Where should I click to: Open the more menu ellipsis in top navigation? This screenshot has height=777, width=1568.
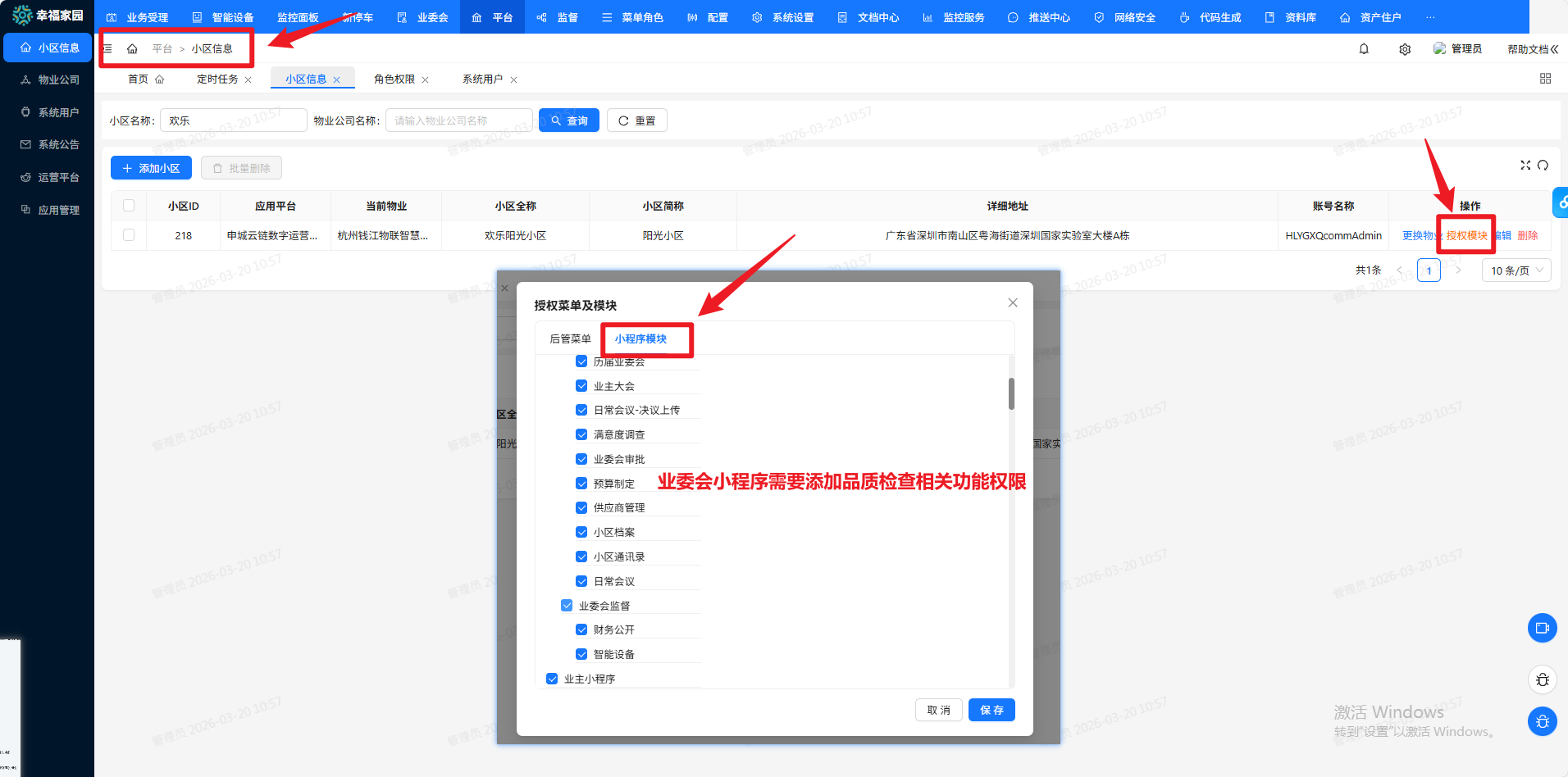tap(1430, 17)
